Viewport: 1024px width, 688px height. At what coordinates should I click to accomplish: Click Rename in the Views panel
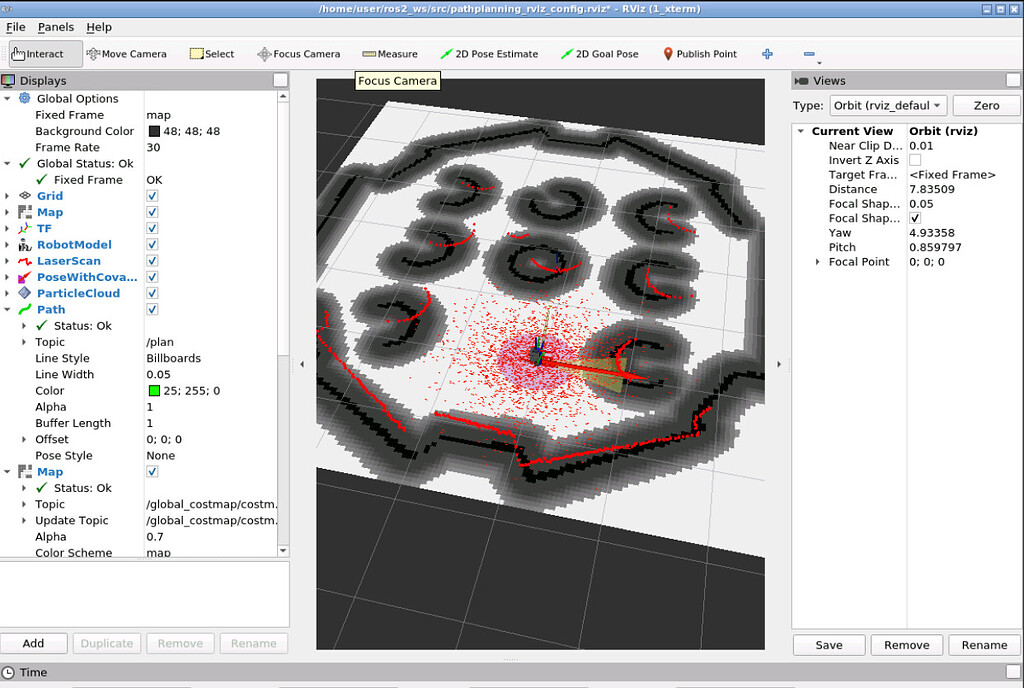point(984,645)
